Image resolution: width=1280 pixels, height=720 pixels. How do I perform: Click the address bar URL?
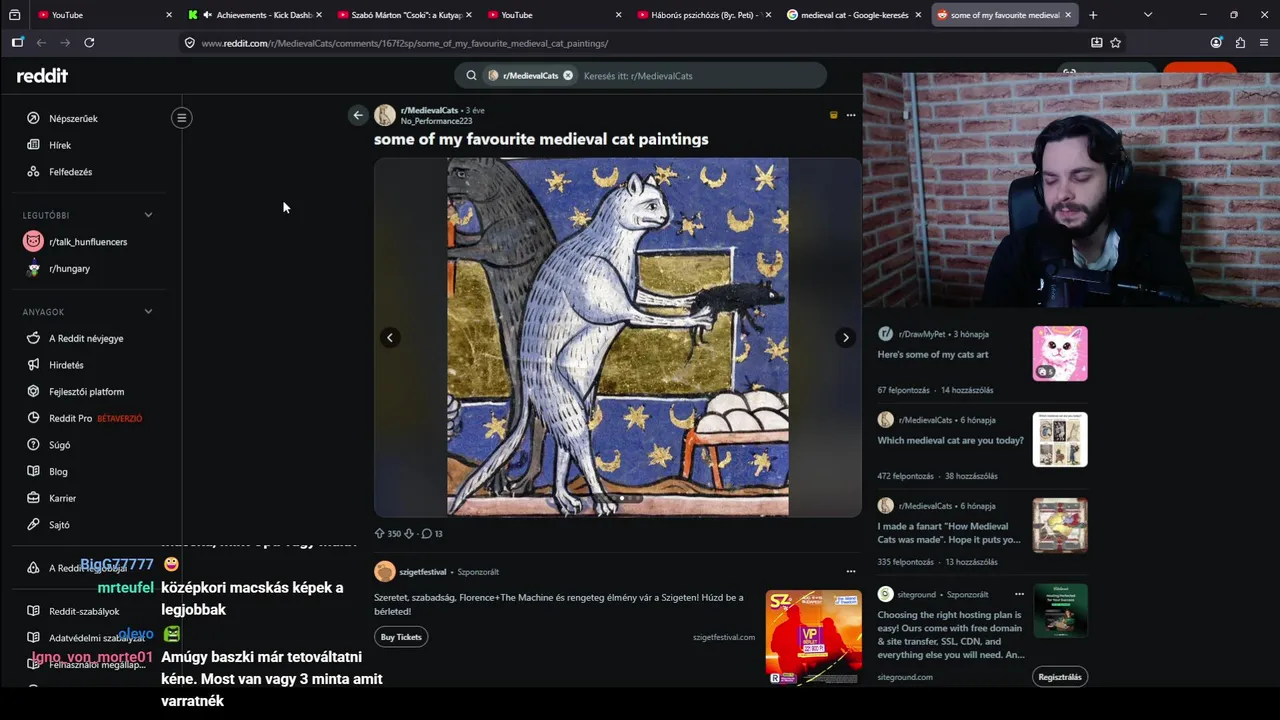404,43
